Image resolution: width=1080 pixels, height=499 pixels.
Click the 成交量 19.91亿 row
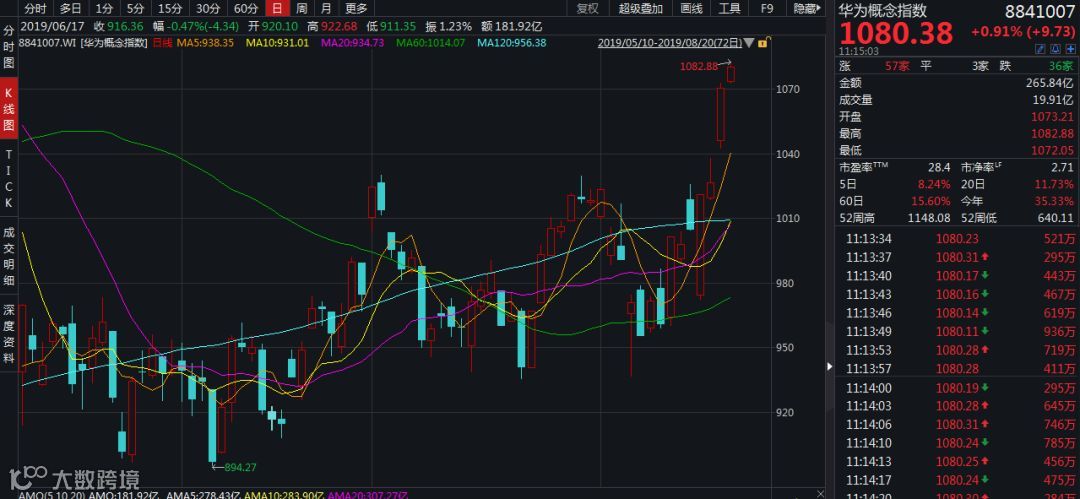click(x=956, y=100)
